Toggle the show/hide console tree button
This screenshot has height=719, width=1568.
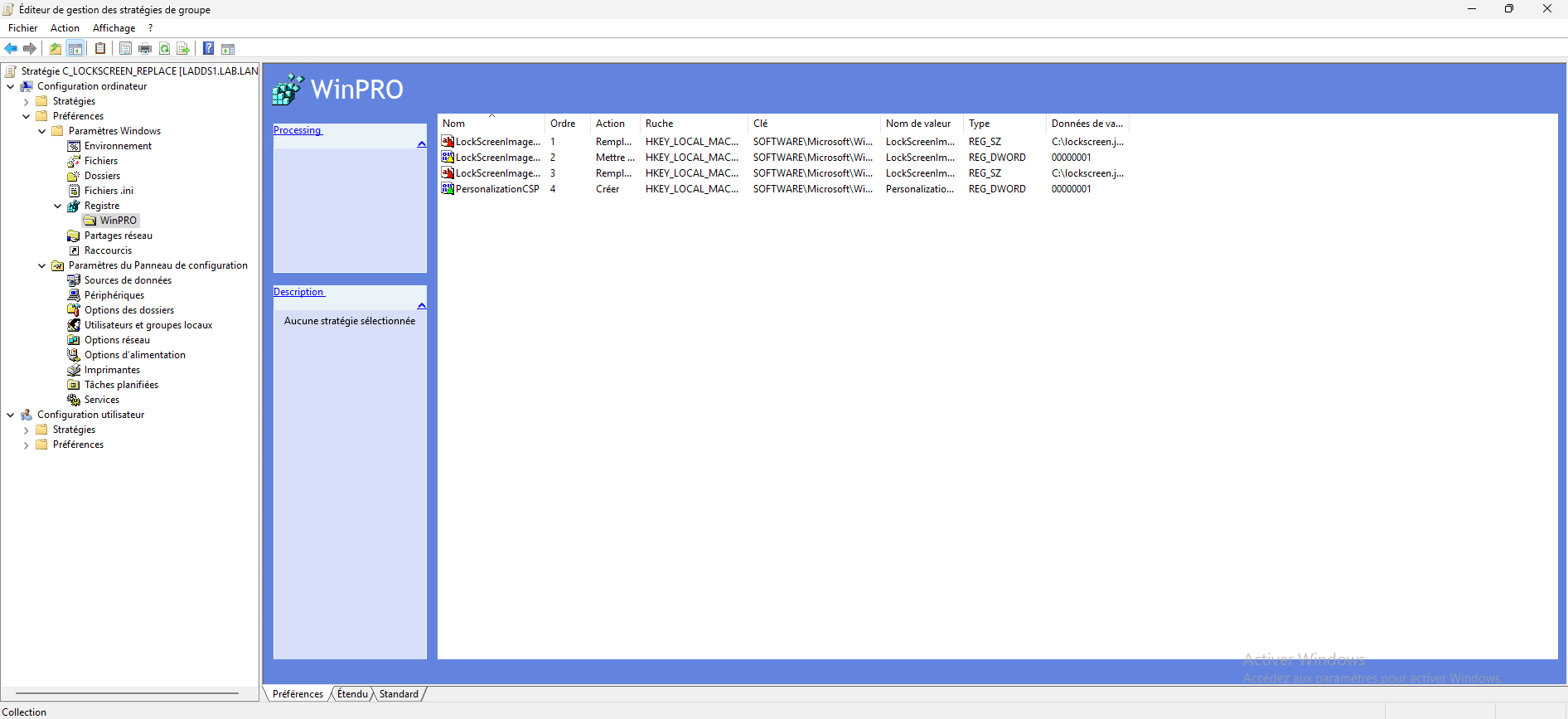(75, 48)
